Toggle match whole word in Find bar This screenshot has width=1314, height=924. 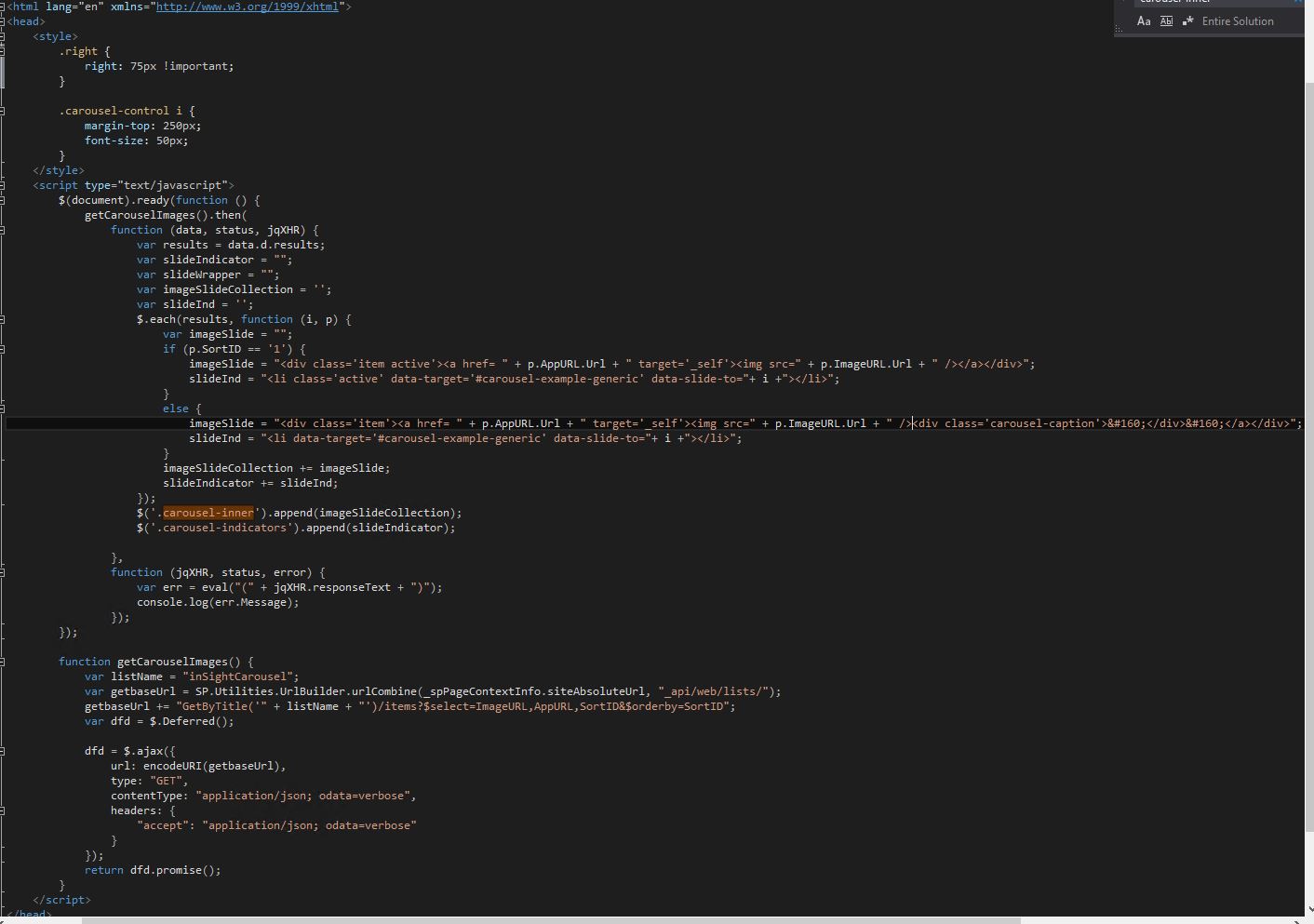coord(1166,20)
